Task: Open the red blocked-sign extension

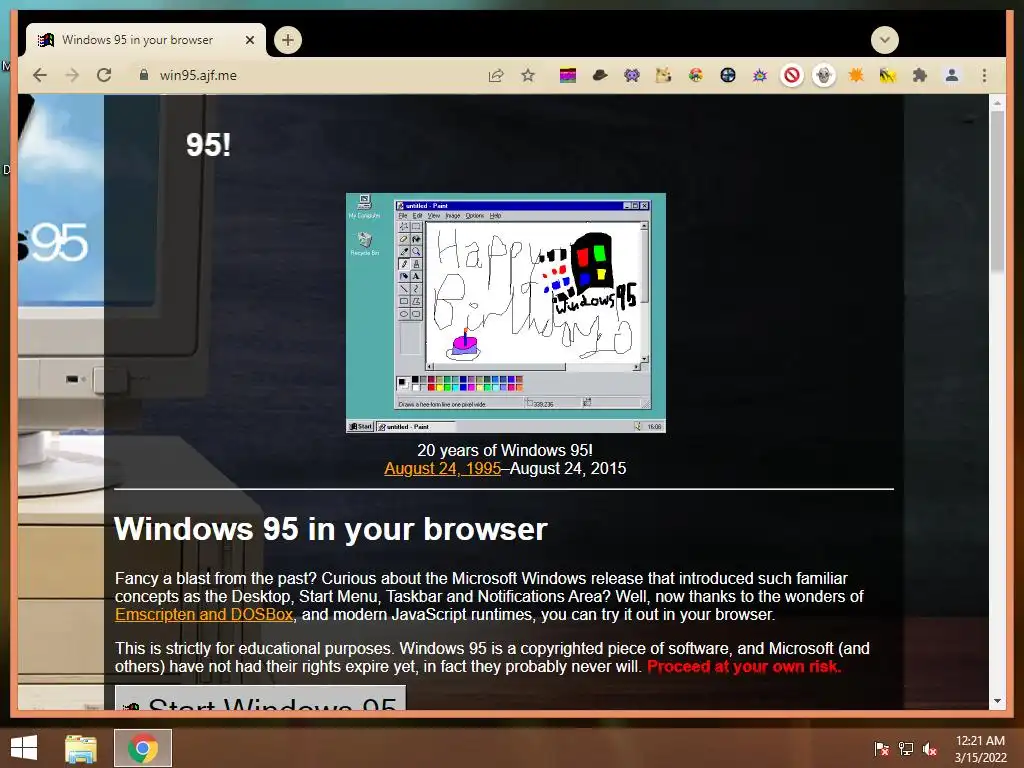Action: point(792,76)
